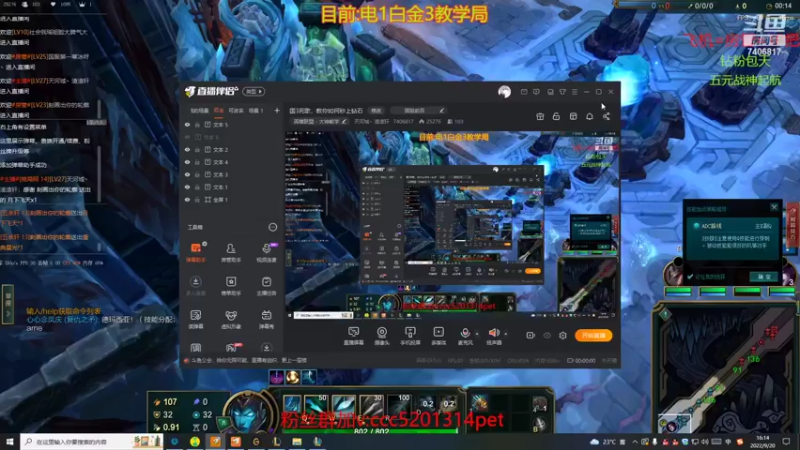This screenshot has height=450, width=800.
Task: Select the first scene tab
Action: (x=199, y=111)
